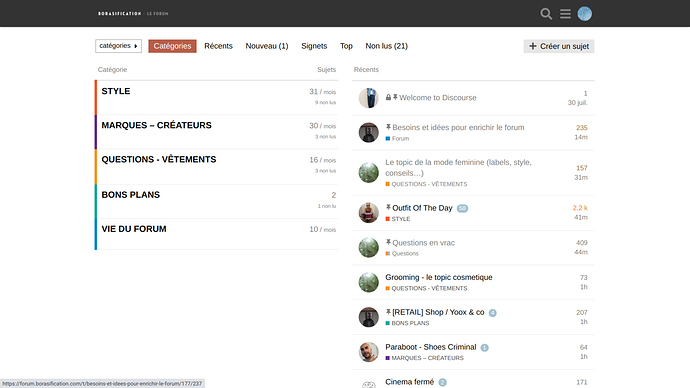Image resolution: width=690 pixels, height=388 pixels.
Task: Open the STYLE category
Action: [116, 91]
